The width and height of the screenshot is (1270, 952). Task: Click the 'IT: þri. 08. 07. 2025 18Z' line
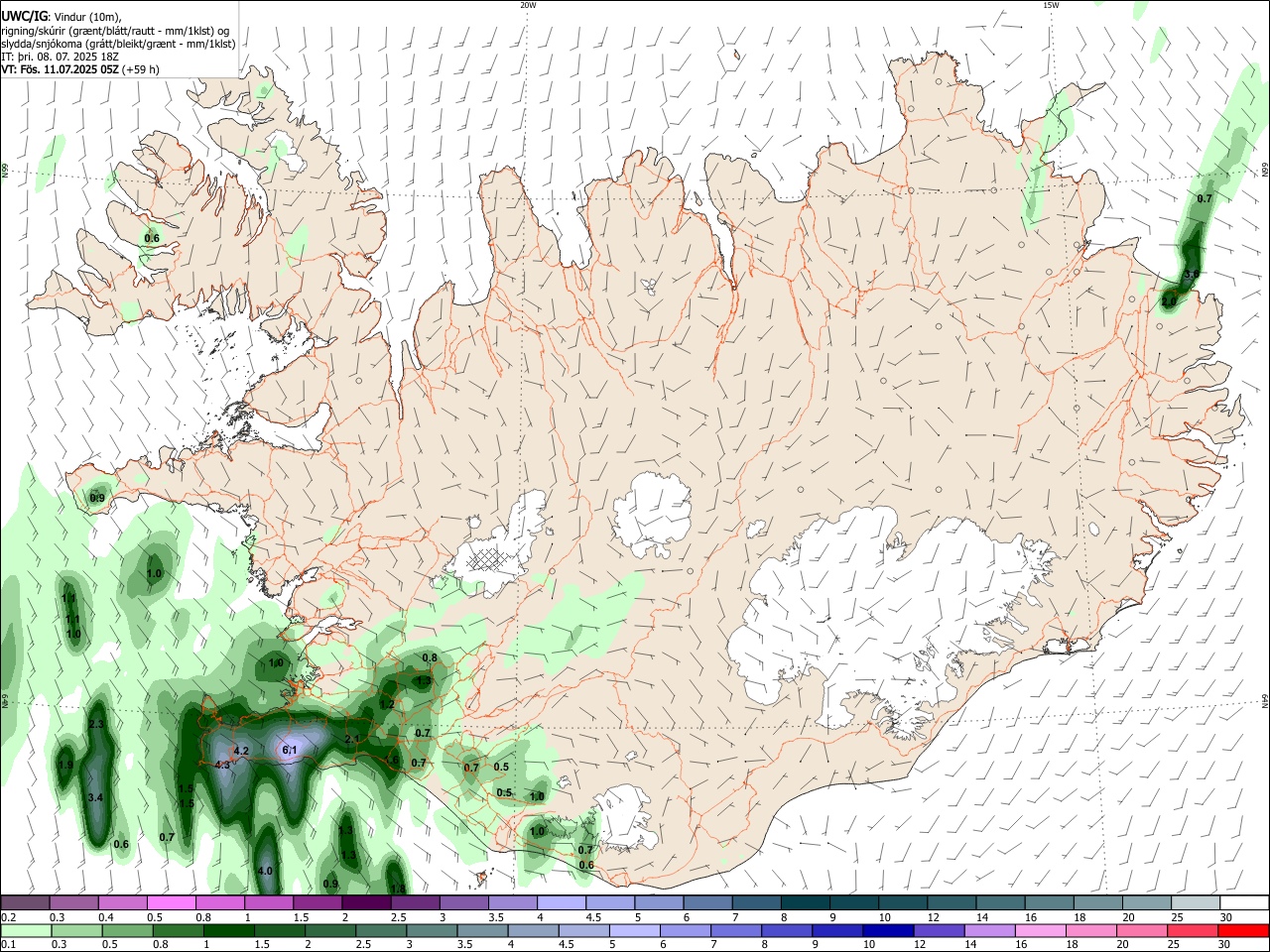61,57
